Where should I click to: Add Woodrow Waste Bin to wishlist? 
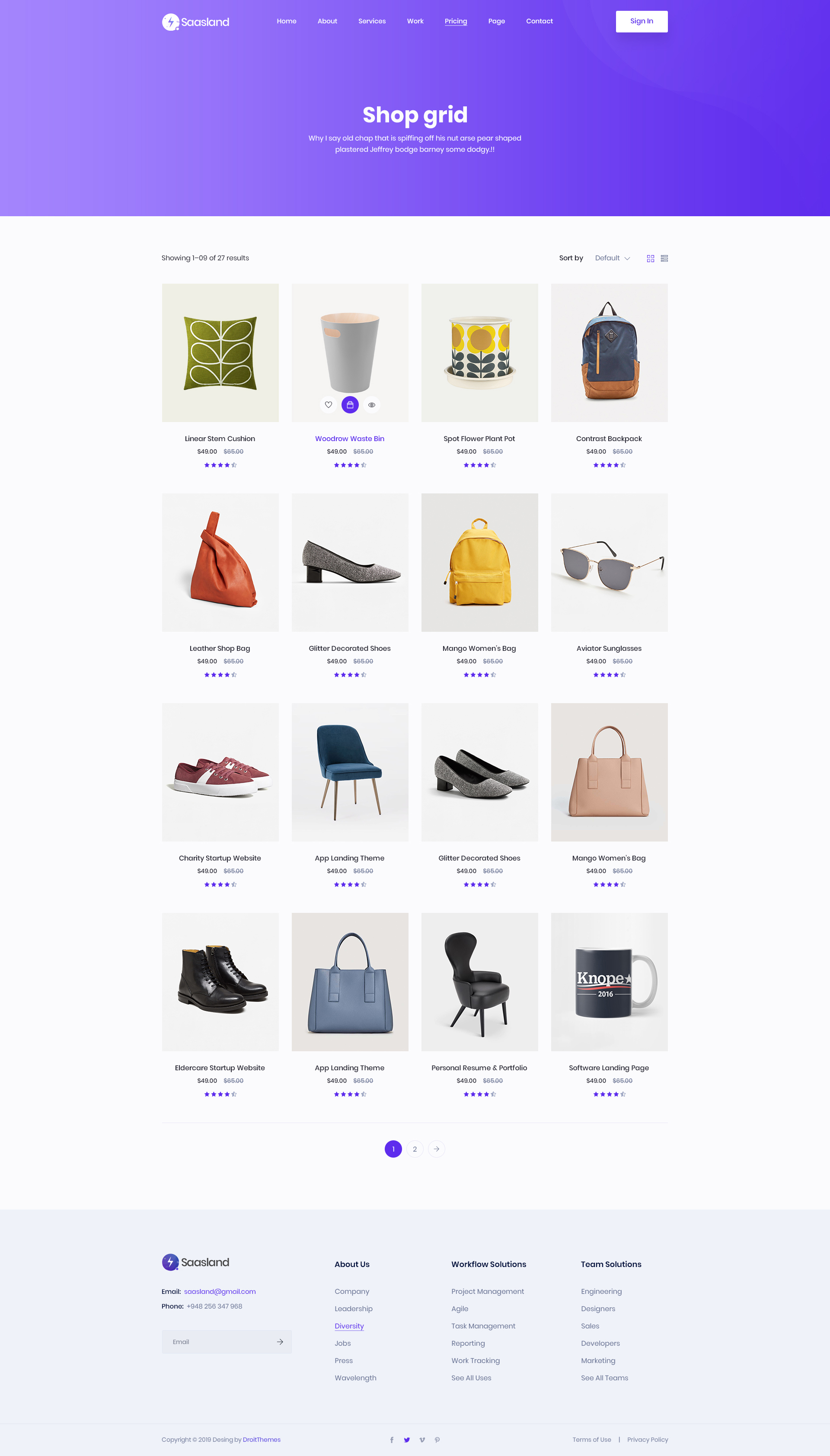tap(329, 405)
